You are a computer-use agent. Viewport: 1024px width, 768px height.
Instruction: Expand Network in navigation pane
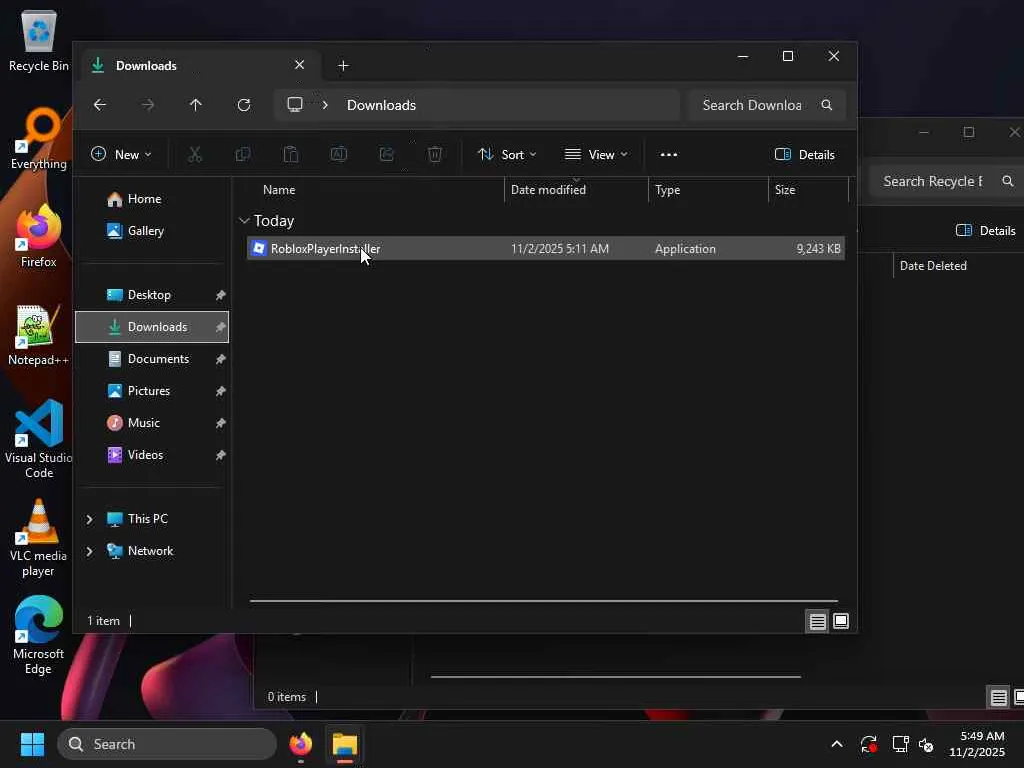tap(89, 551)
